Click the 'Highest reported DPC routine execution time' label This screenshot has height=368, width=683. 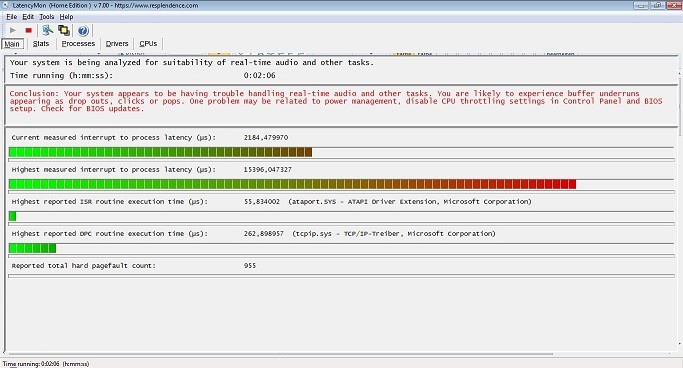tap(110, 234)
